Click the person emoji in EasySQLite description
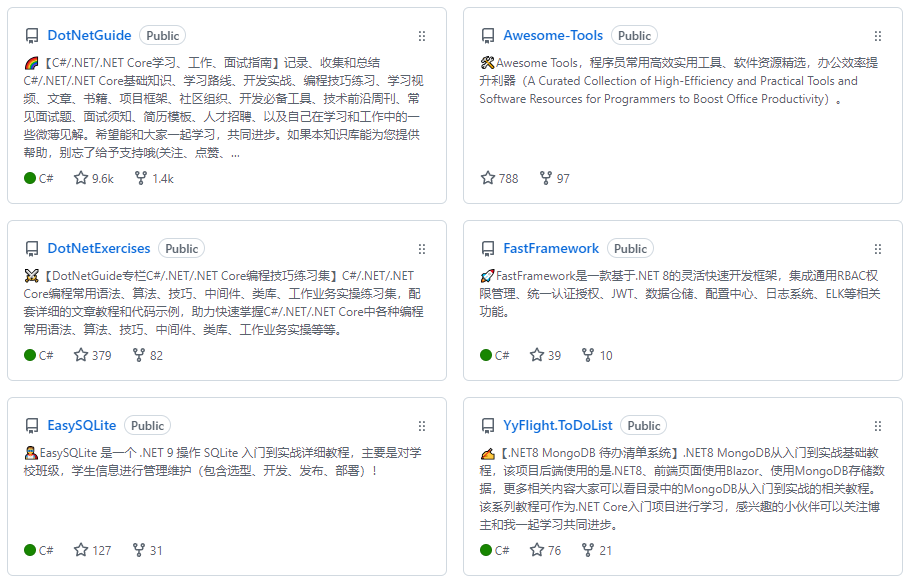 pos(31,453)
